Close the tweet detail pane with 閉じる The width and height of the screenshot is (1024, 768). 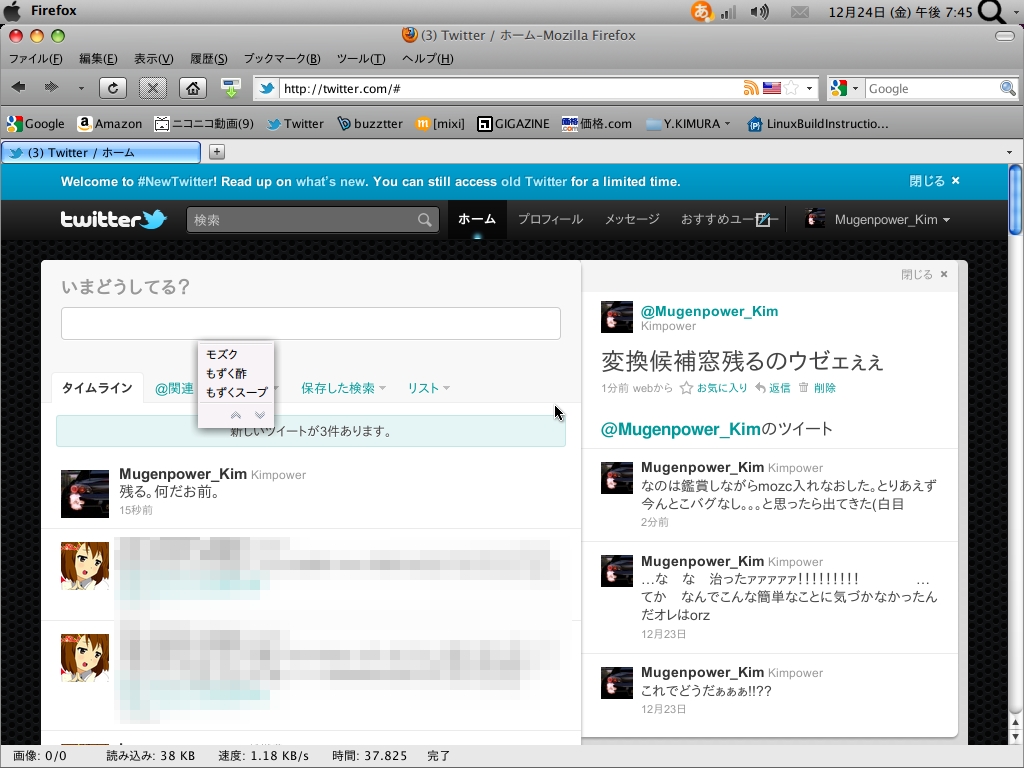pyautogui.click(x=925, y=274)
